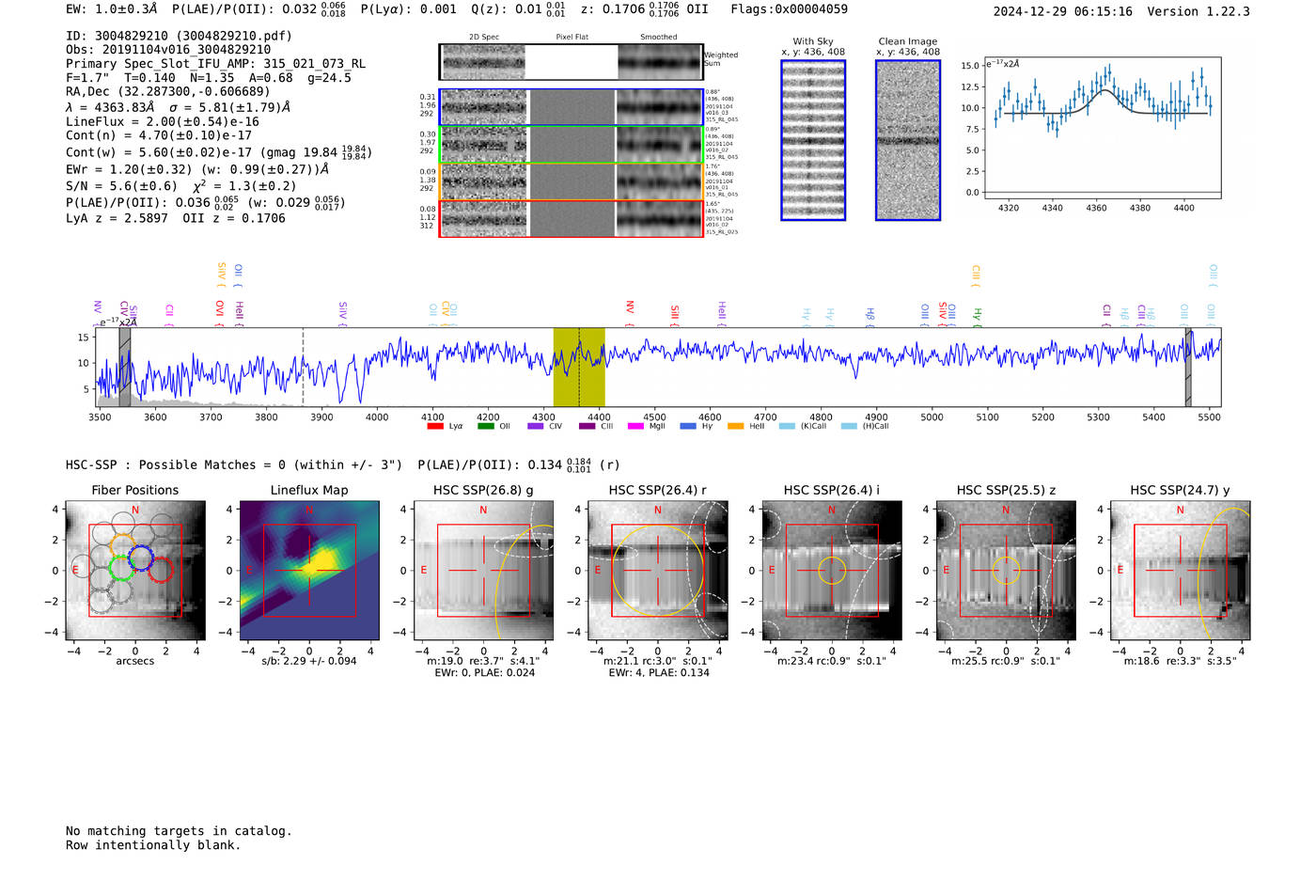The height and width of the screenshot is (896, 1316).
Task: Open the With Sky cutout image
Action: (x=813, y=140)
